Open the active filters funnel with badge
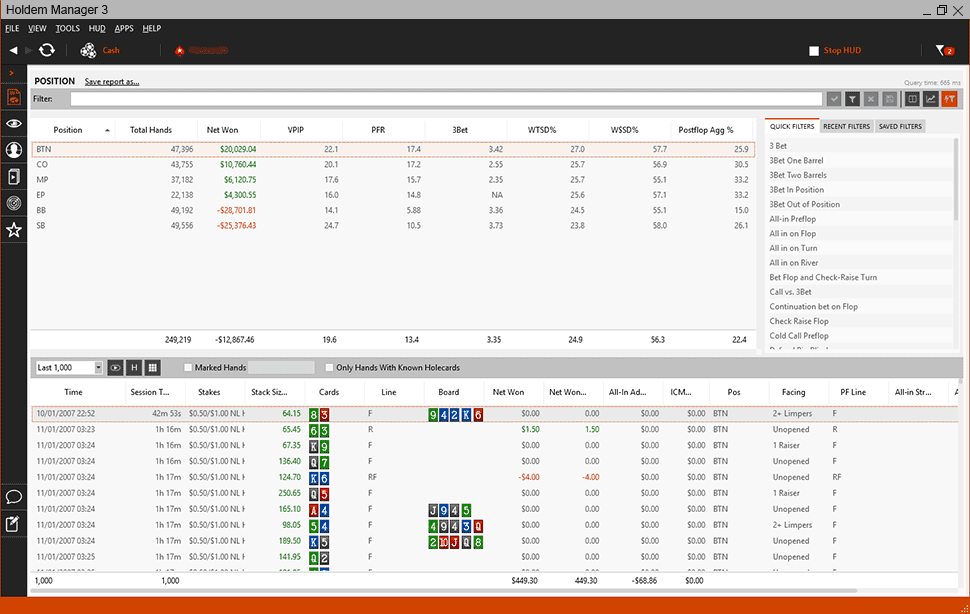The image size is (970, 614). pyautogui.click(x=942, y=50)
